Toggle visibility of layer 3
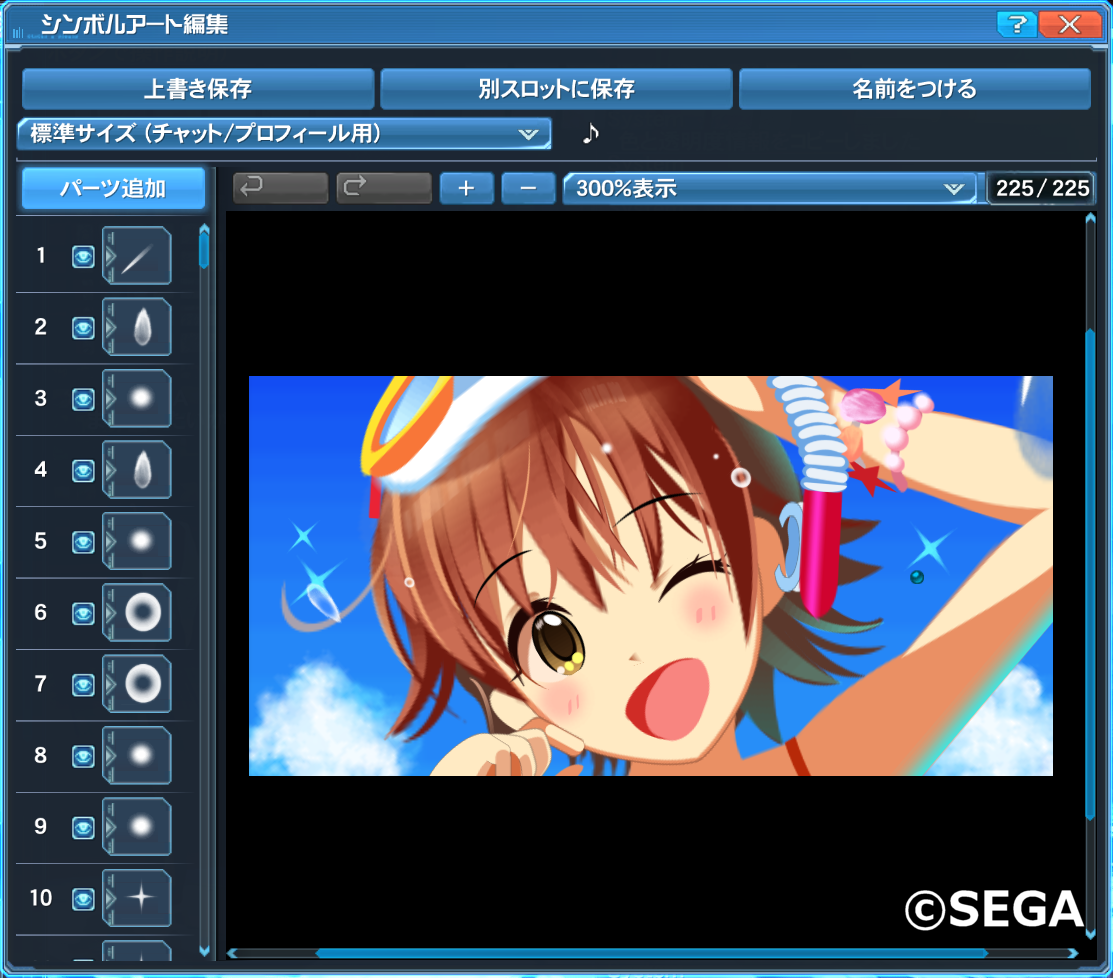Screen dimensions: 1113x978 click(83, 400)
